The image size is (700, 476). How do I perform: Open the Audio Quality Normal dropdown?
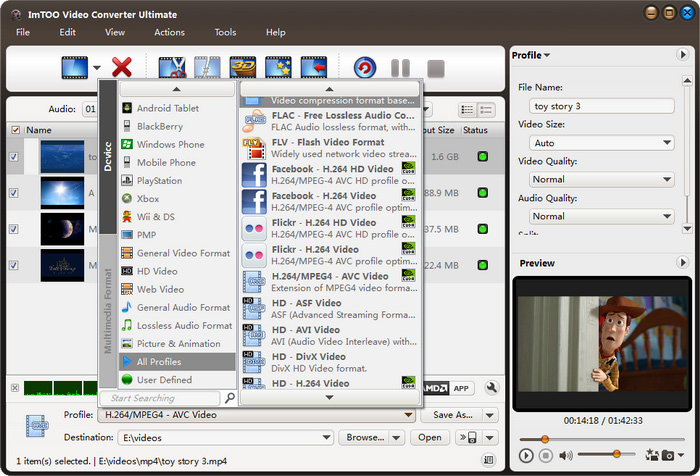(601, 216)
